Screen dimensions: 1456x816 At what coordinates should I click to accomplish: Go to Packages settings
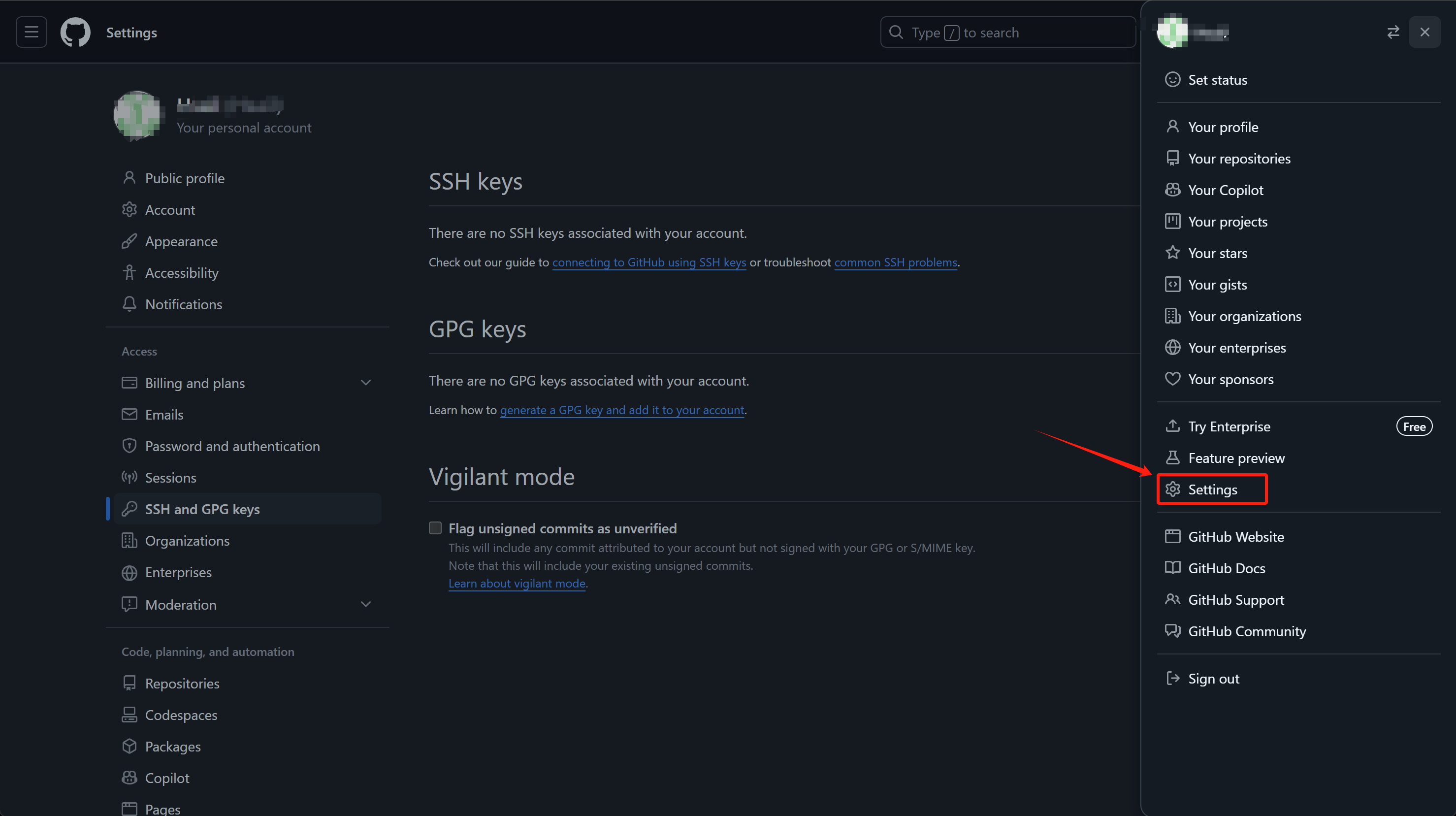click(x=247, y=747)
